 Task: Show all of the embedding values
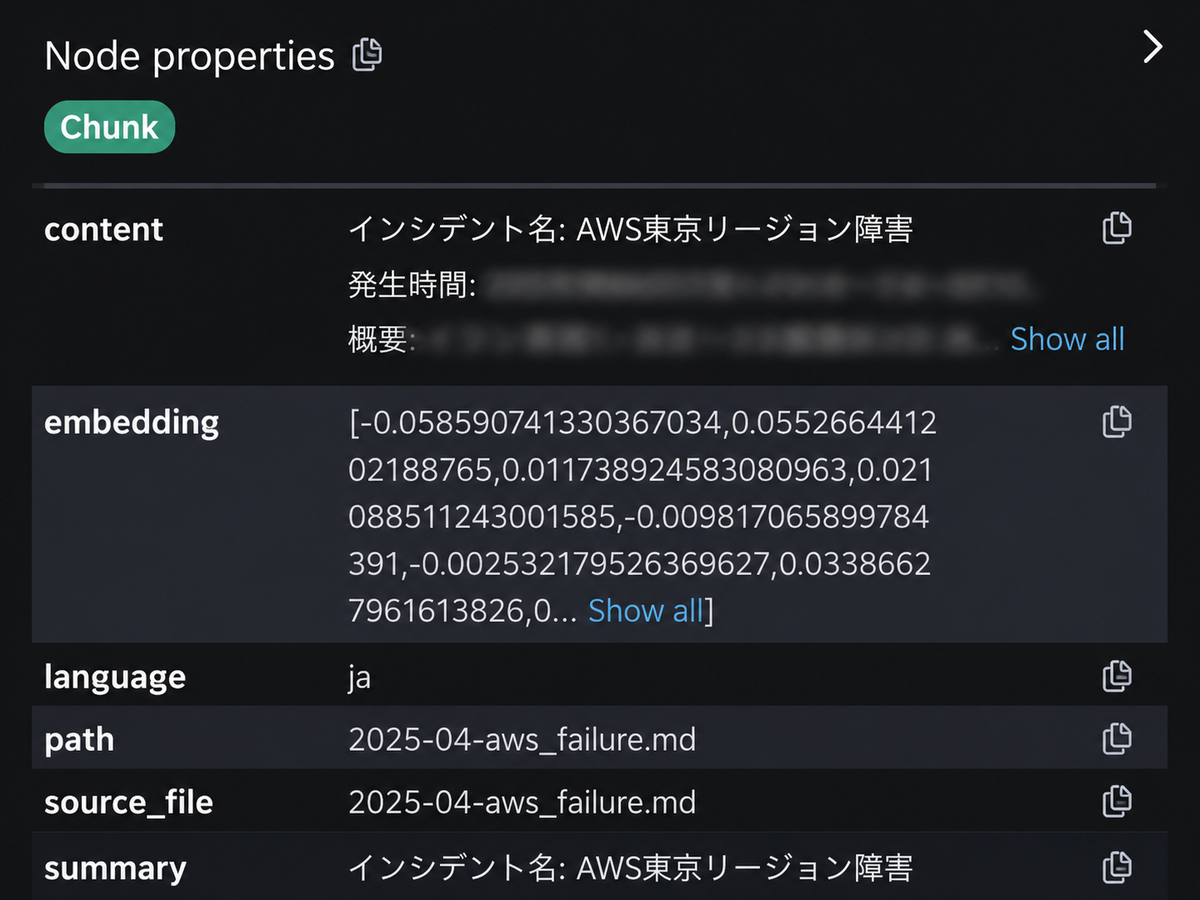click(646, 610)
